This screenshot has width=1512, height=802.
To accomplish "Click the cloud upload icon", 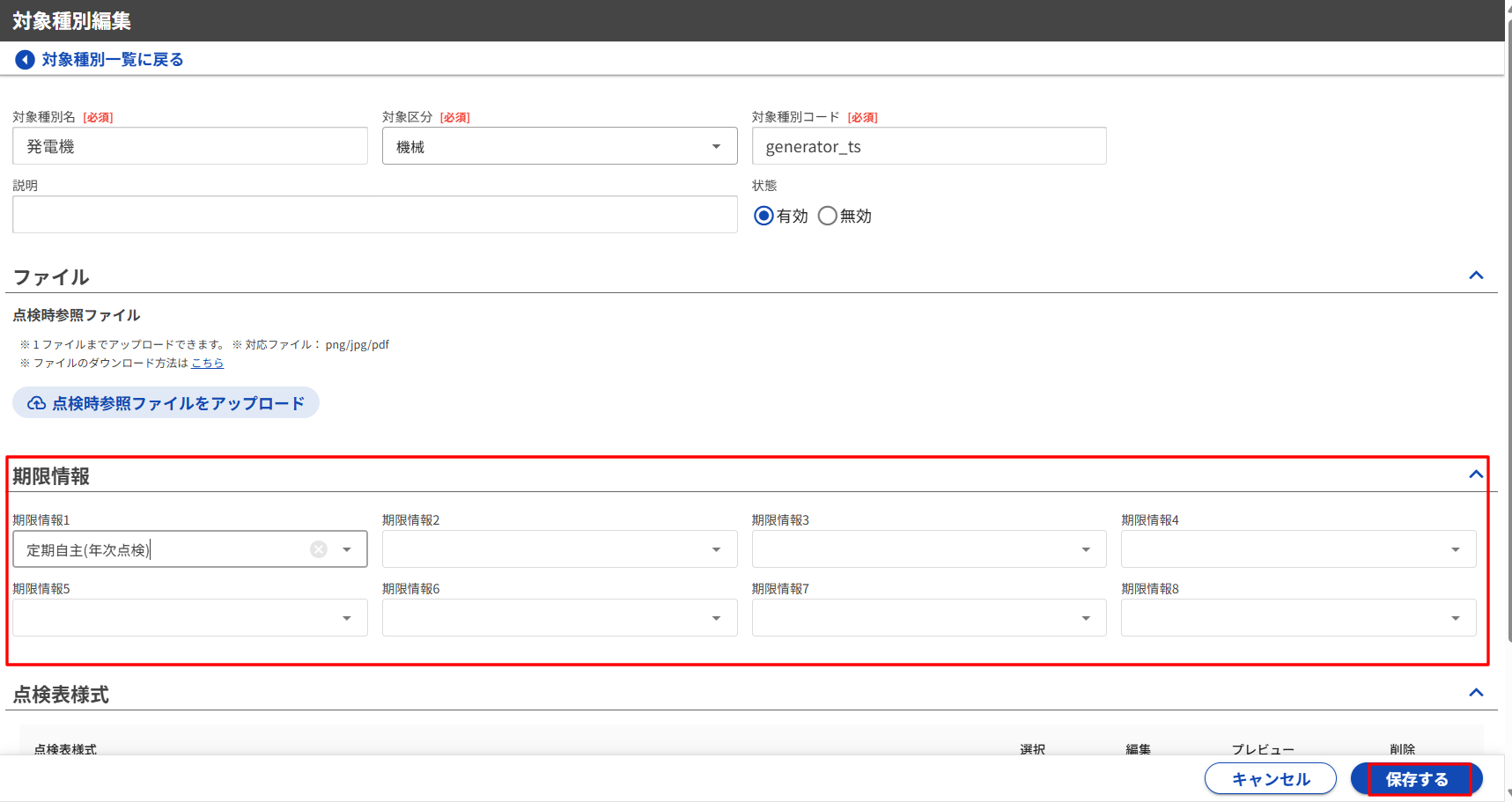I will tap(37, 403).
